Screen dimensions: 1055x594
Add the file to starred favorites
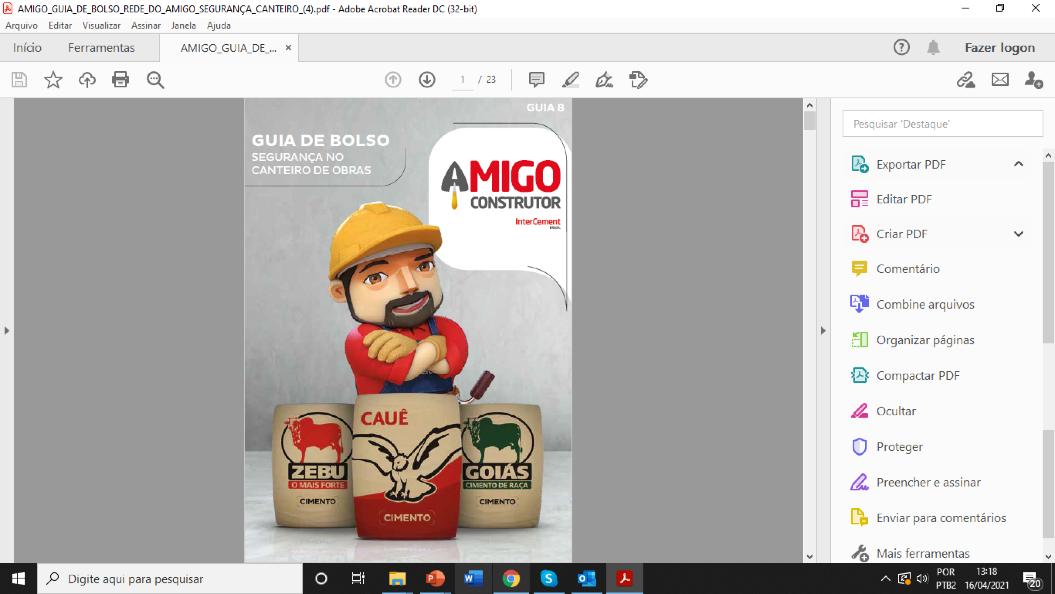[x=53, y=80]
